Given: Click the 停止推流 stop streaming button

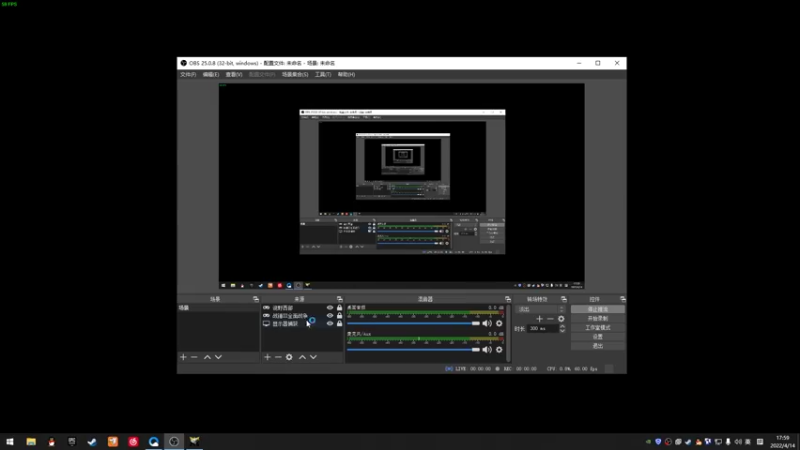Looking at the screenshot, I should [x=597, y=309].
